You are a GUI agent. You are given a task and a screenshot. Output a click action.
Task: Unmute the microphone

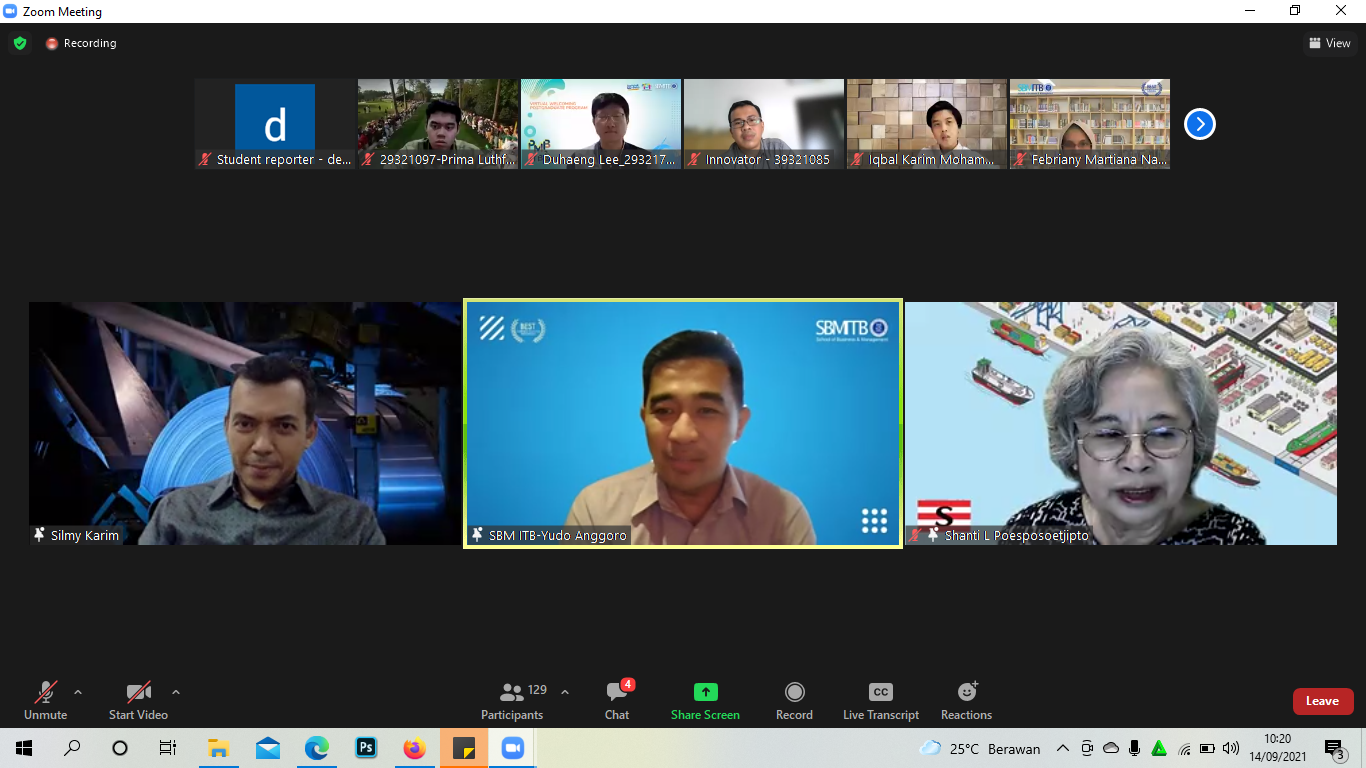coord(45,700)
